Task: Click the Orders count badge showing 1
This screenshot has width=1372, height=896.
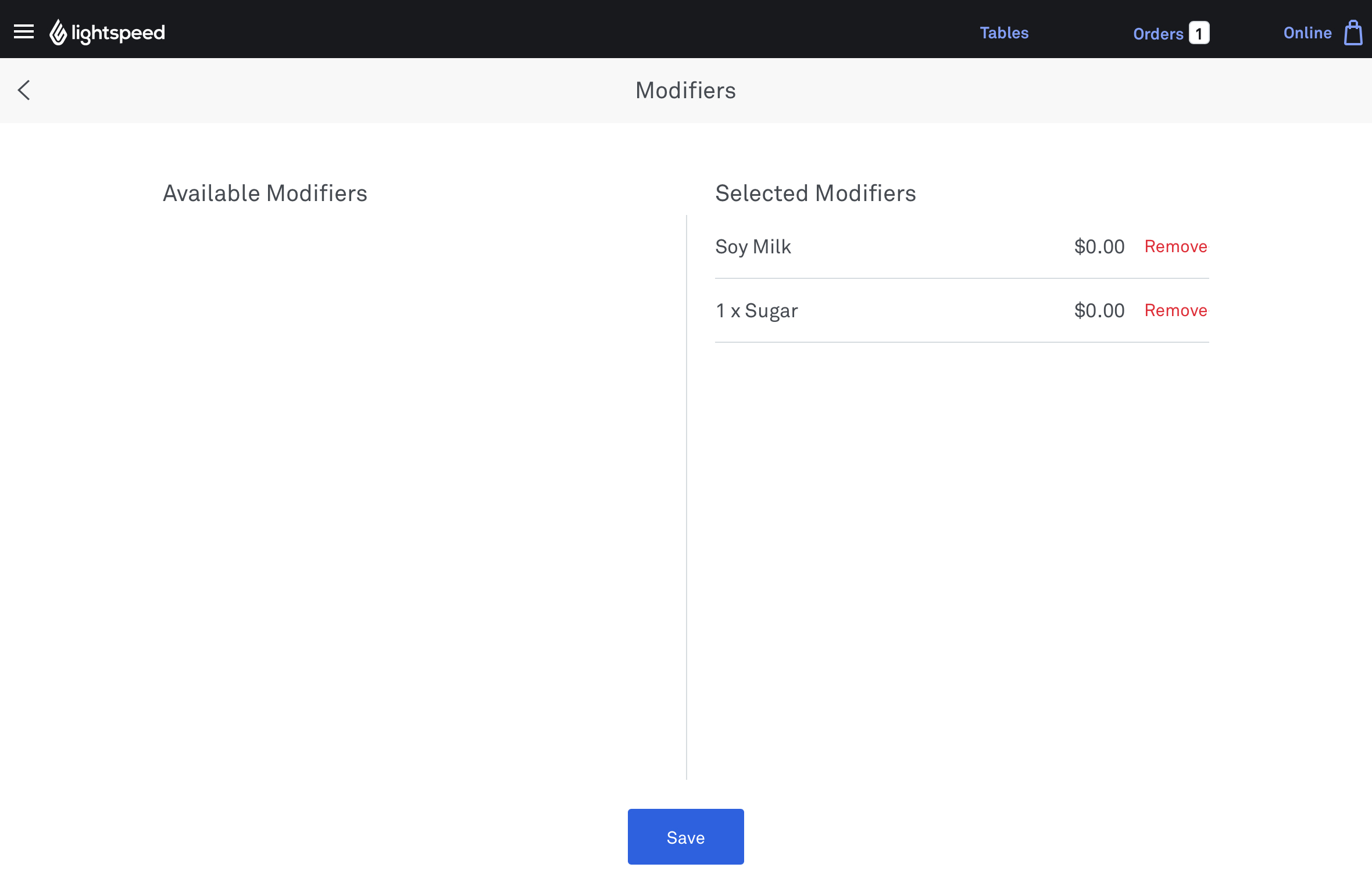Action: [x=1199, y=33]
